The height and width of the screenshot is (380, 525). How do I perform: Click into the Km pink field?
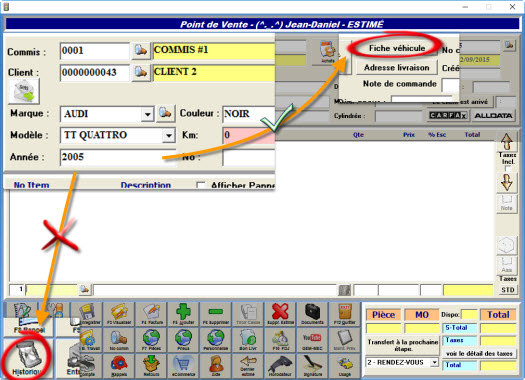[248, 135]
